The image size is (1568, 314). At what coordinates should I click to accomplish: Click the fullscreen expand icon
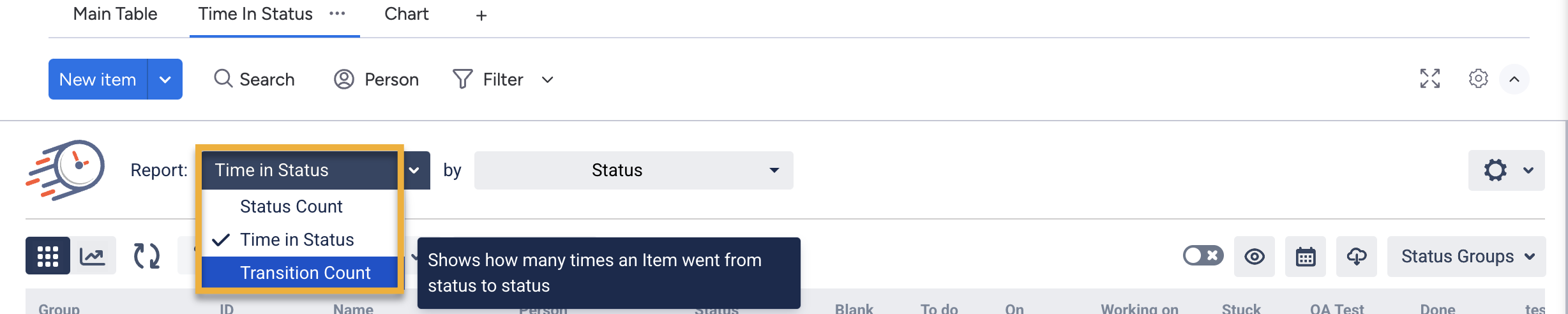coord(1429,79)
